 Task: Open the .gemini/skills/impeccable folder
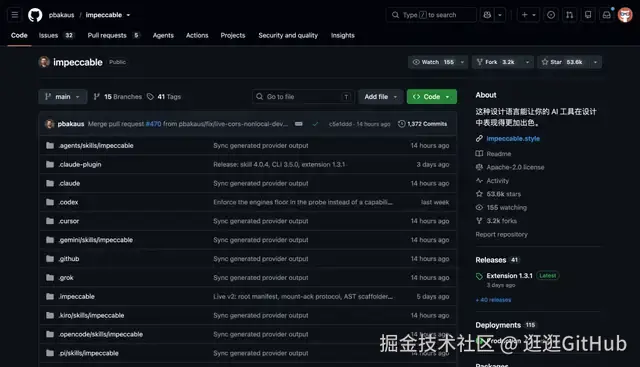point(96,240)
